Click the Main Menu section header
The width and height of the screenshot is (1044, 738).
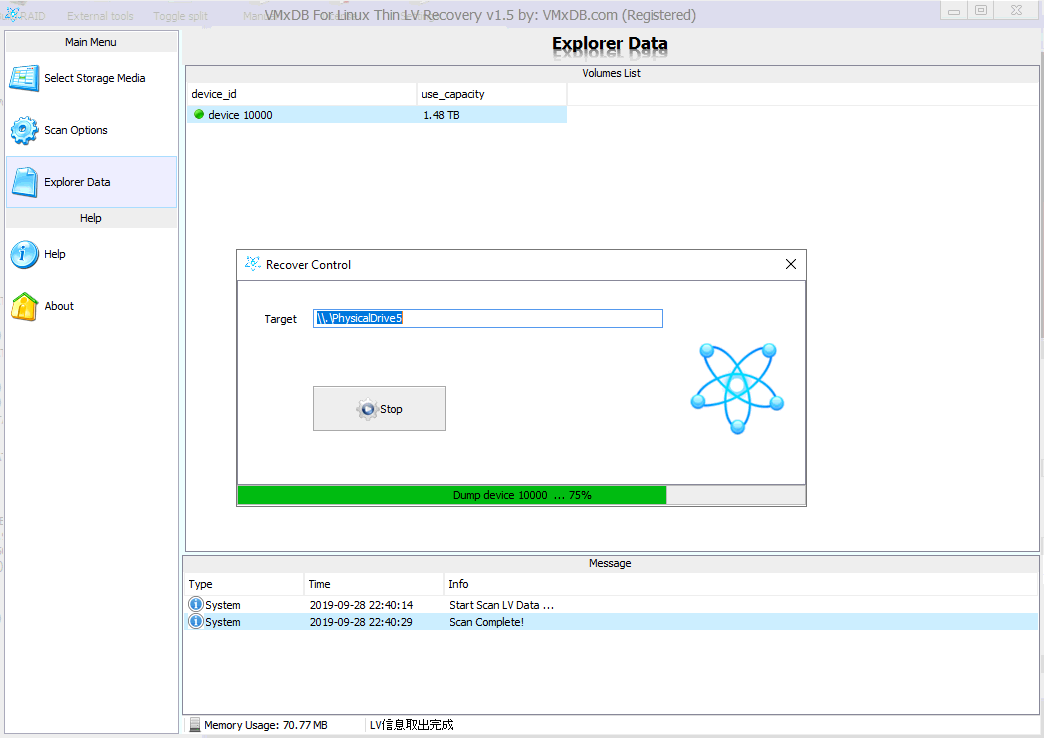[x=91, y=42]
